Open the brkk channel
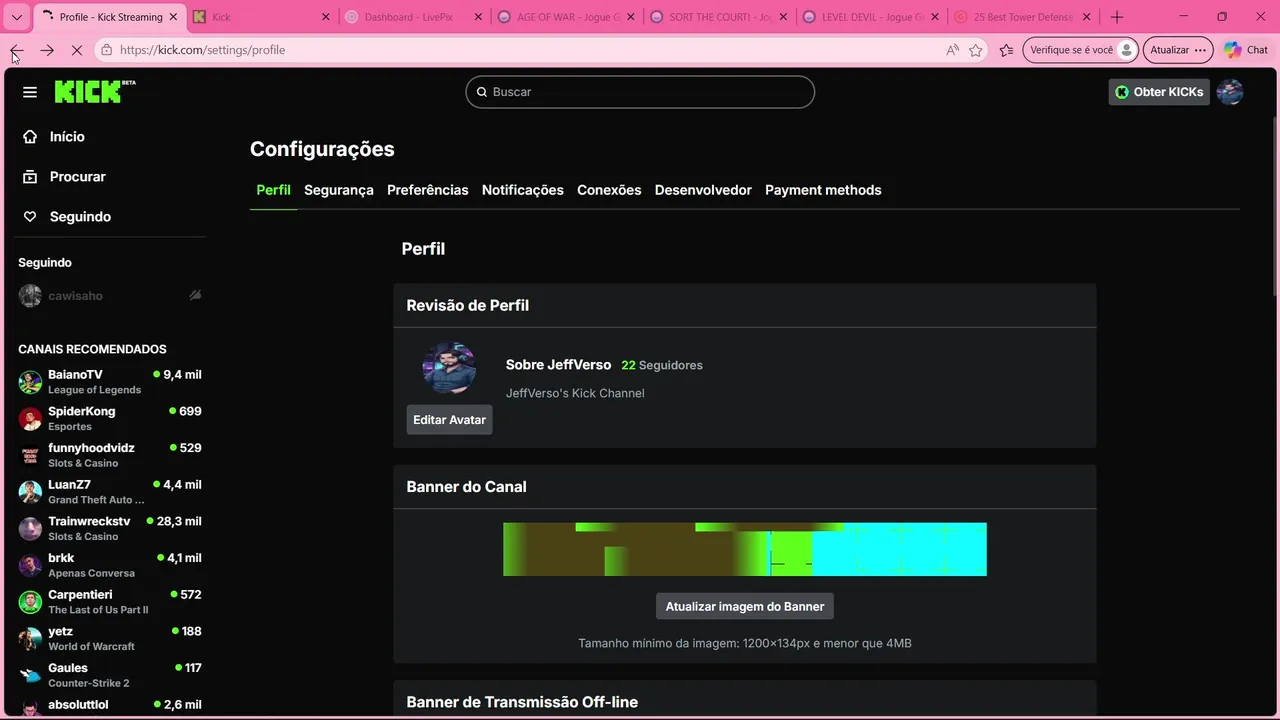Screen dimensions: 1280x720 (x=61, y=558)
